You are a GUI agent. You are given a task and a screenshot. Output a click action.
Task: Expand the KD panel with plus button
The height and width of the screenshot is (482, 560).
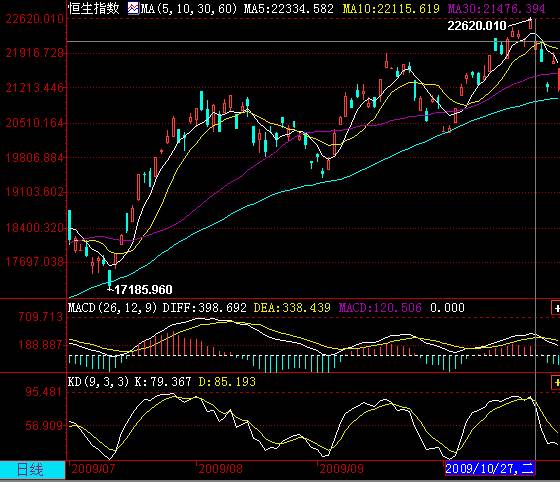click(x=556, y=382)
